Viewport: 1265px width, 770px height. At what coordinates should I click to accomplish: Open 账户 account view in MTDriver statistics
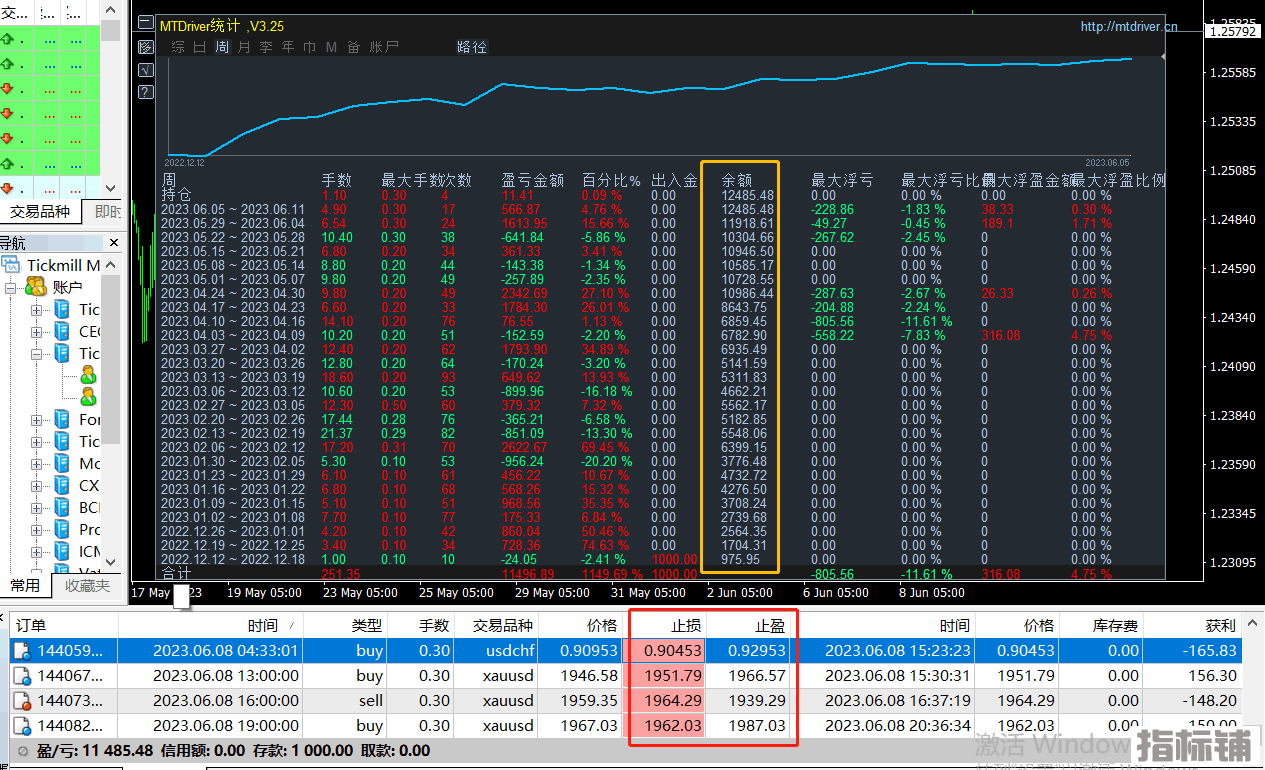pos(384,46)
